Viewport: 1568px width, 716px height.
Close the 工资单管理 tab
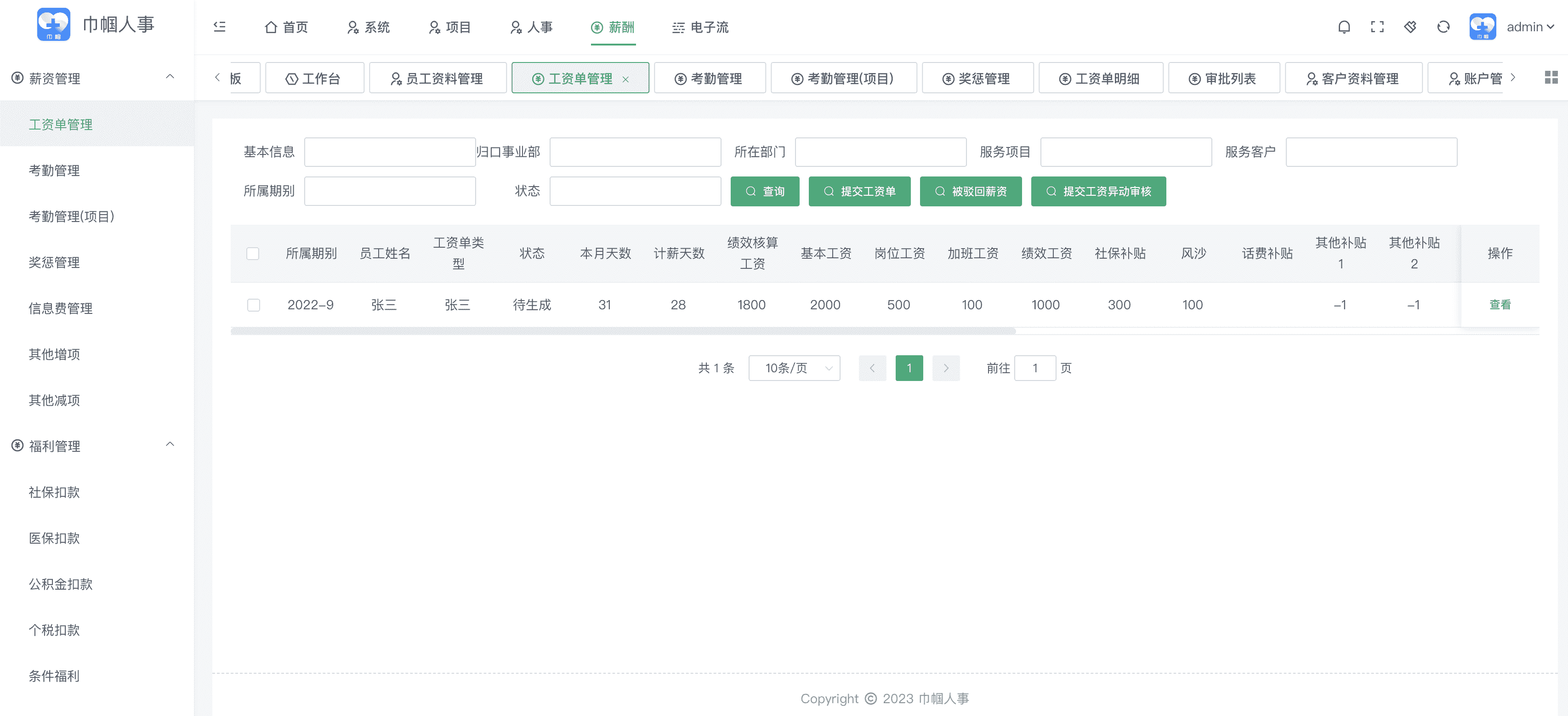(x=625, y=79)
